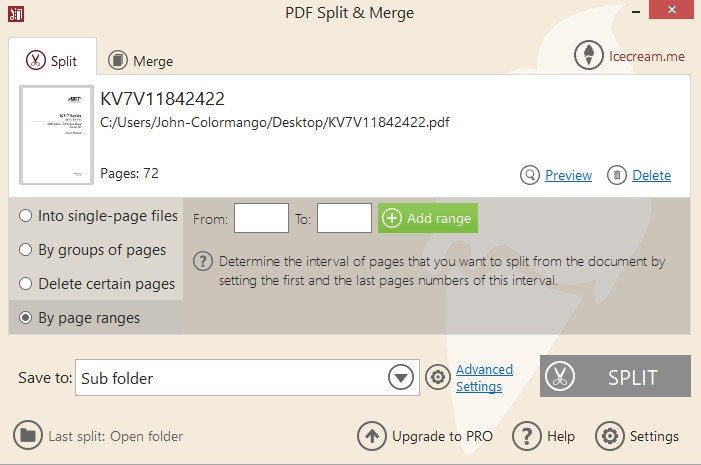Open the Icecream.me website link
The width and height of the screenshot is (701, 465).
(x=646, y=56)
